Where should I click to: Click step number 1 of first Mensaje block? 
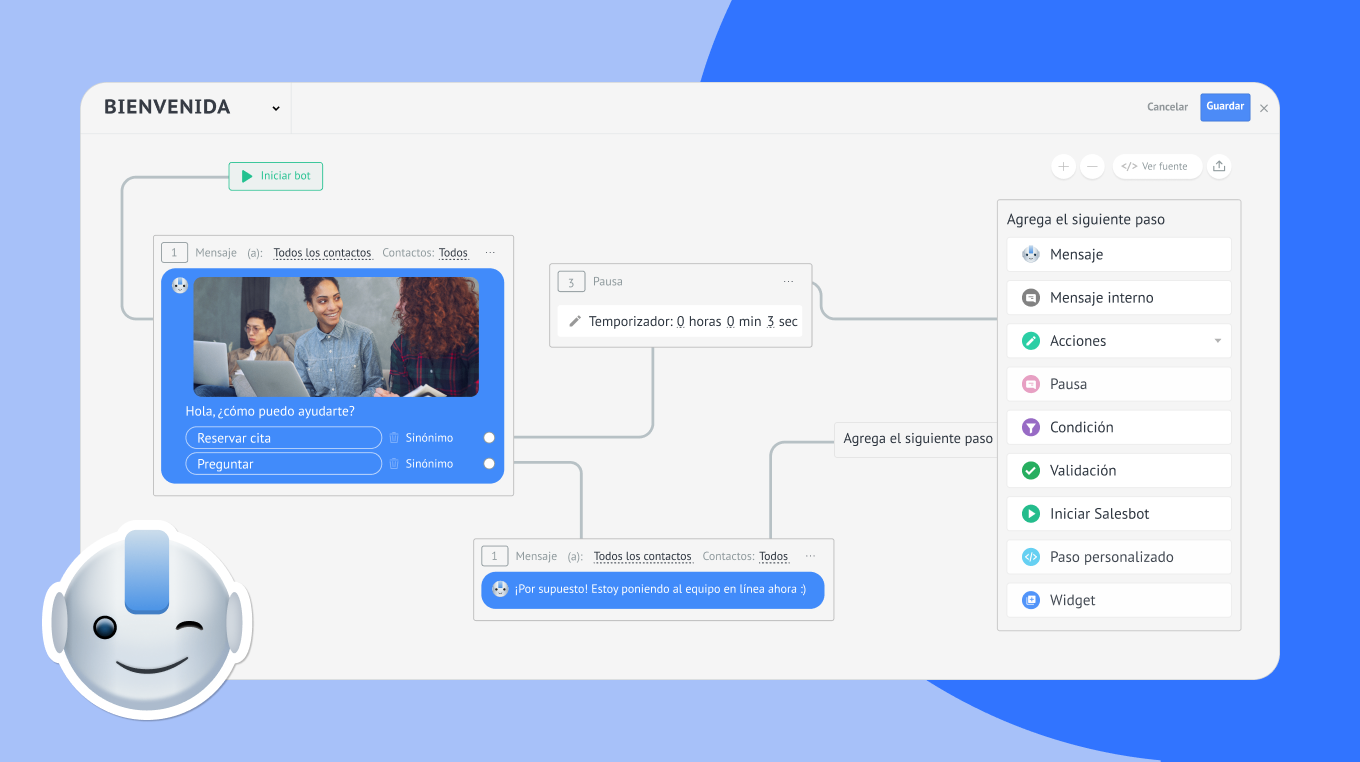click(x=174, y=253)
